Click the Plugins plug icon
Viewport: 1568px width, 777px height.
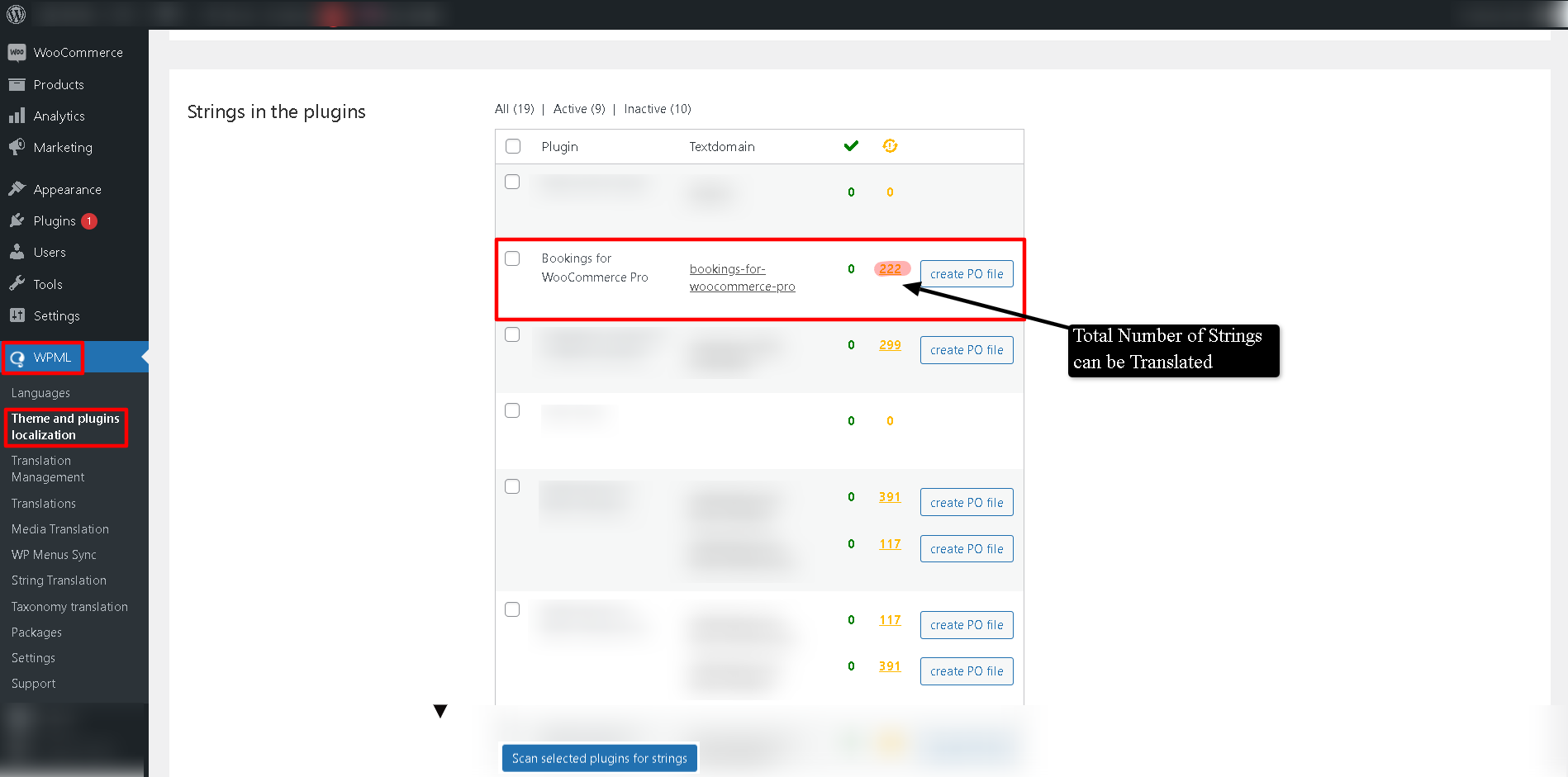[x=17, y=220]
